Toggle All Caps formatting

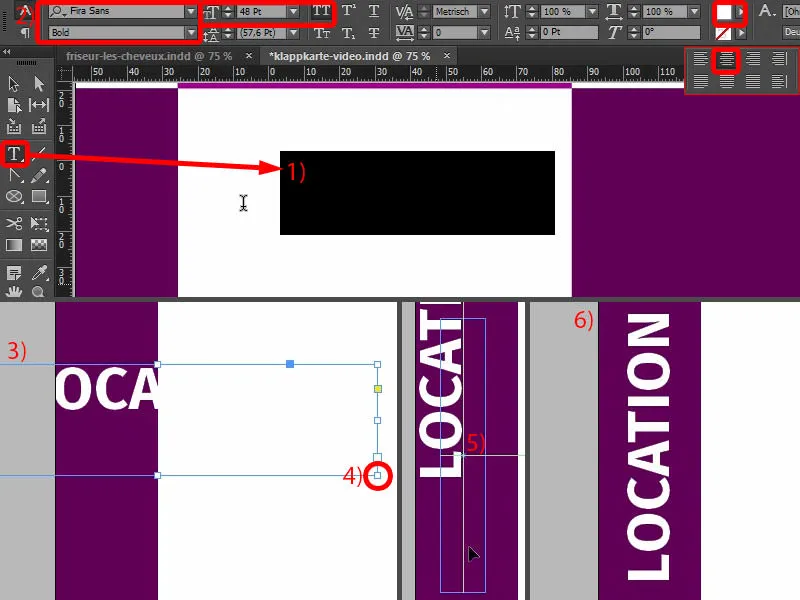click(321, 11)
